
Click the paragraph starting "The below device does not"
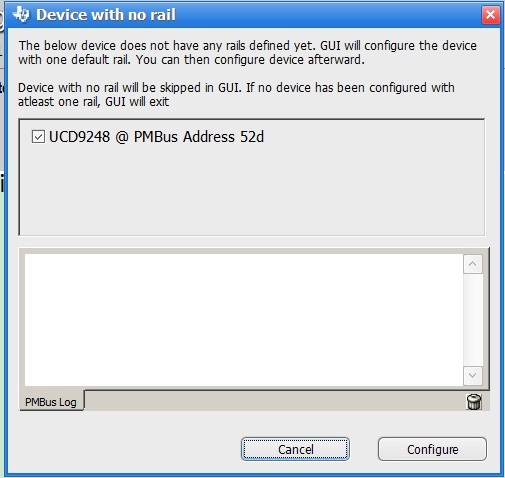[247, 52]
